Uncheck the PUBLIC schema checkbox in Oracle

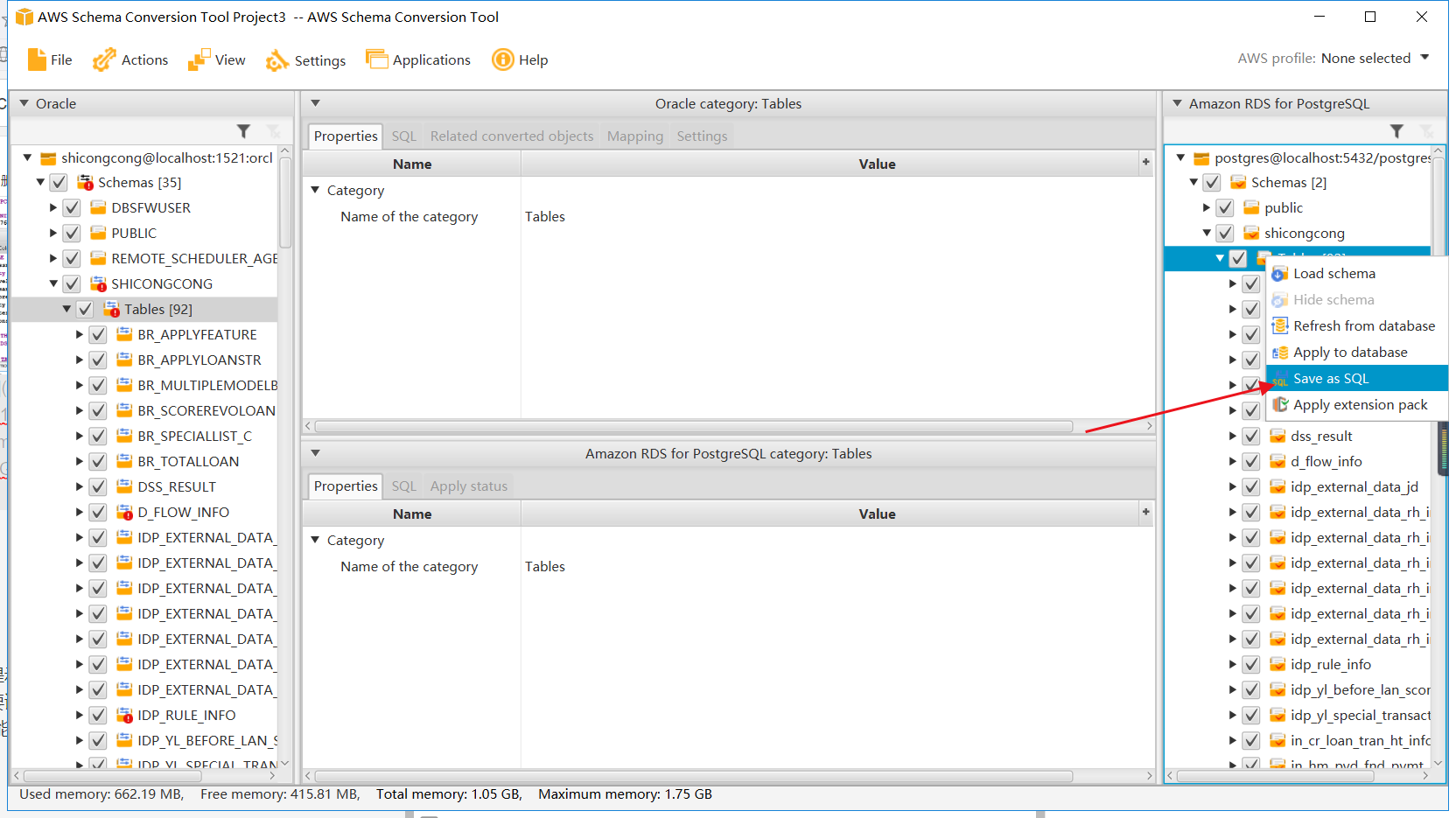(x=72, y=234)
